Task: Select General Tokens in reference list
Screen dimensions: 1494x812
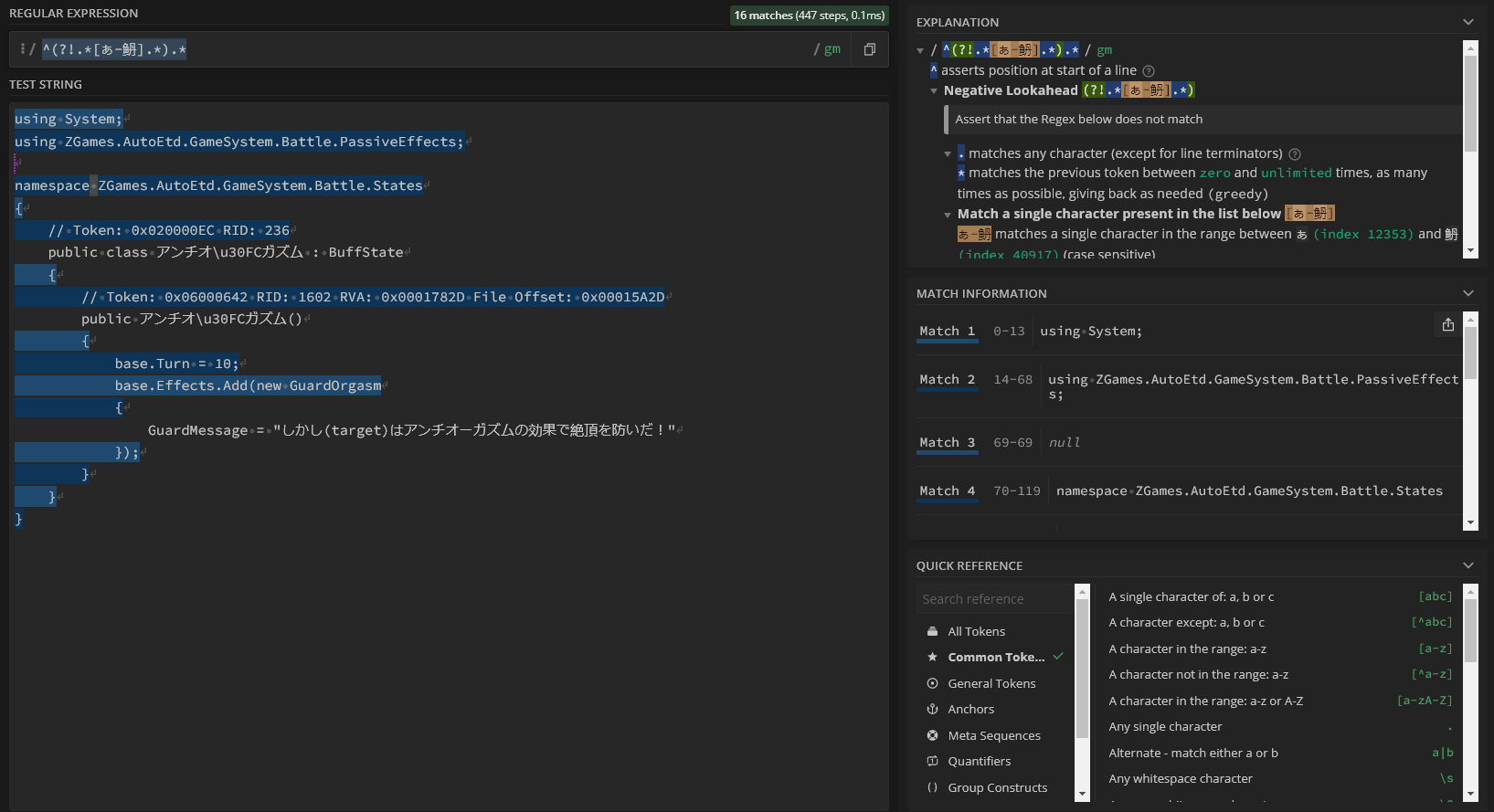Action: point(991,684)
